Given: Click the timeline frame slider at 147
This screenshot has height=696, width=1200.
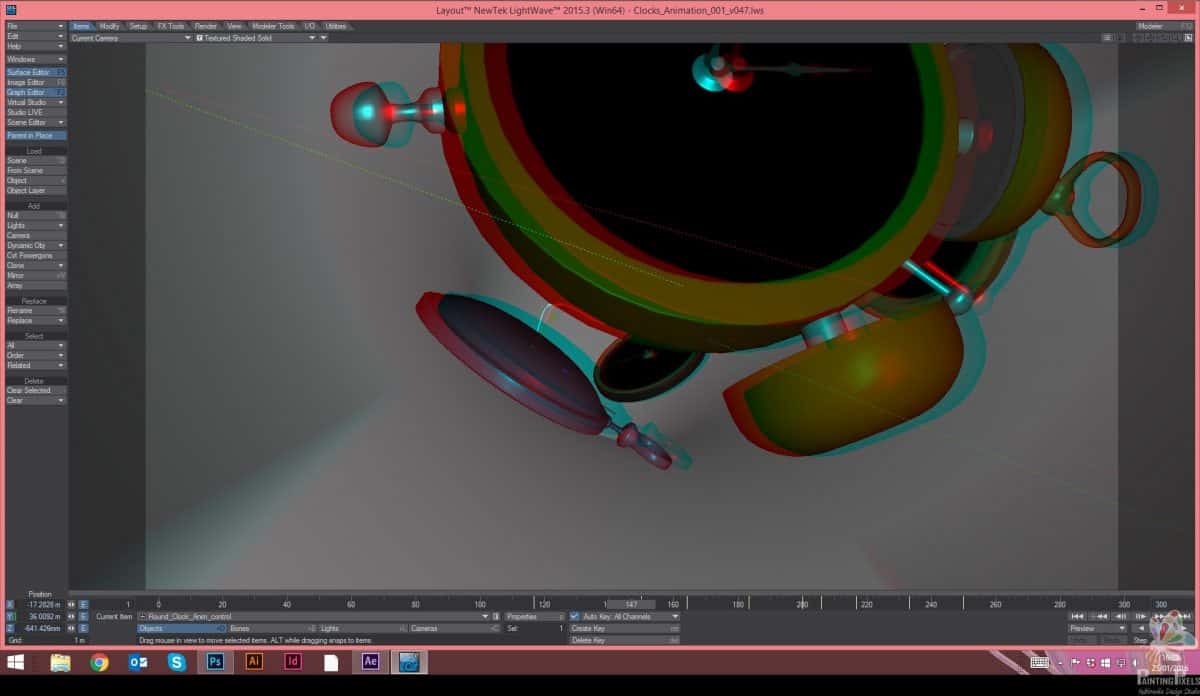Looking at the screenshot, I should tap(631, 604).
